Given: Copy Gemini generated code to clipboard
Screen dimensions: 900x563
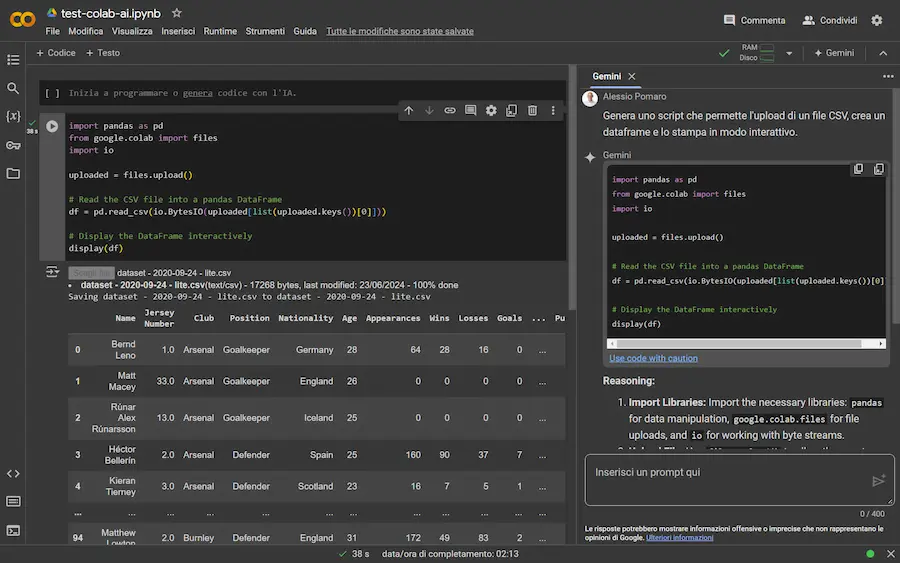Looking at the screenshot, I should click(x=858, y=169).
